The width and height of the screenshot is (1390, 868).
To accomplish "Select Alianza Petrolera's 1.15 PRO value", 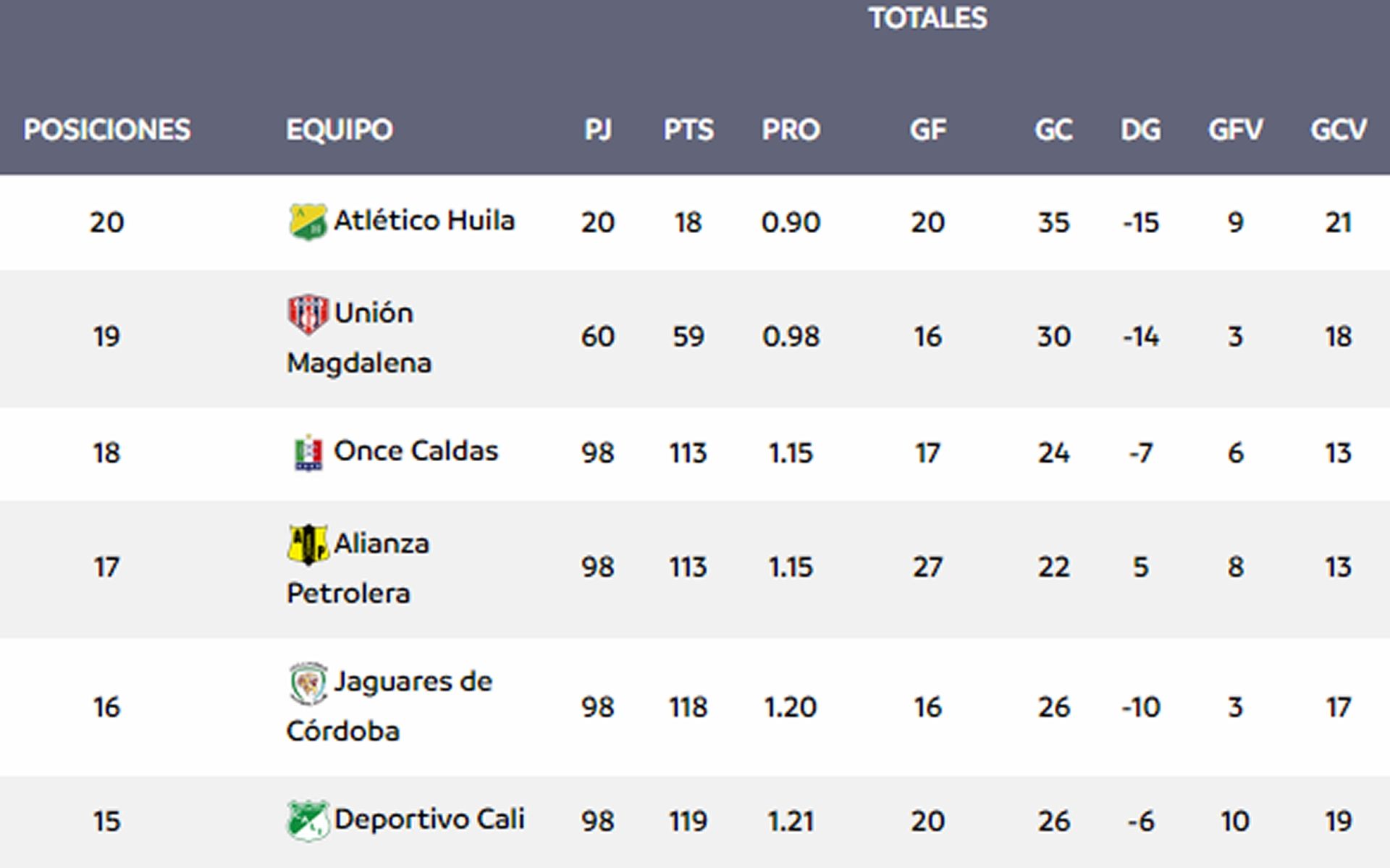I will [x=791, y=568].
